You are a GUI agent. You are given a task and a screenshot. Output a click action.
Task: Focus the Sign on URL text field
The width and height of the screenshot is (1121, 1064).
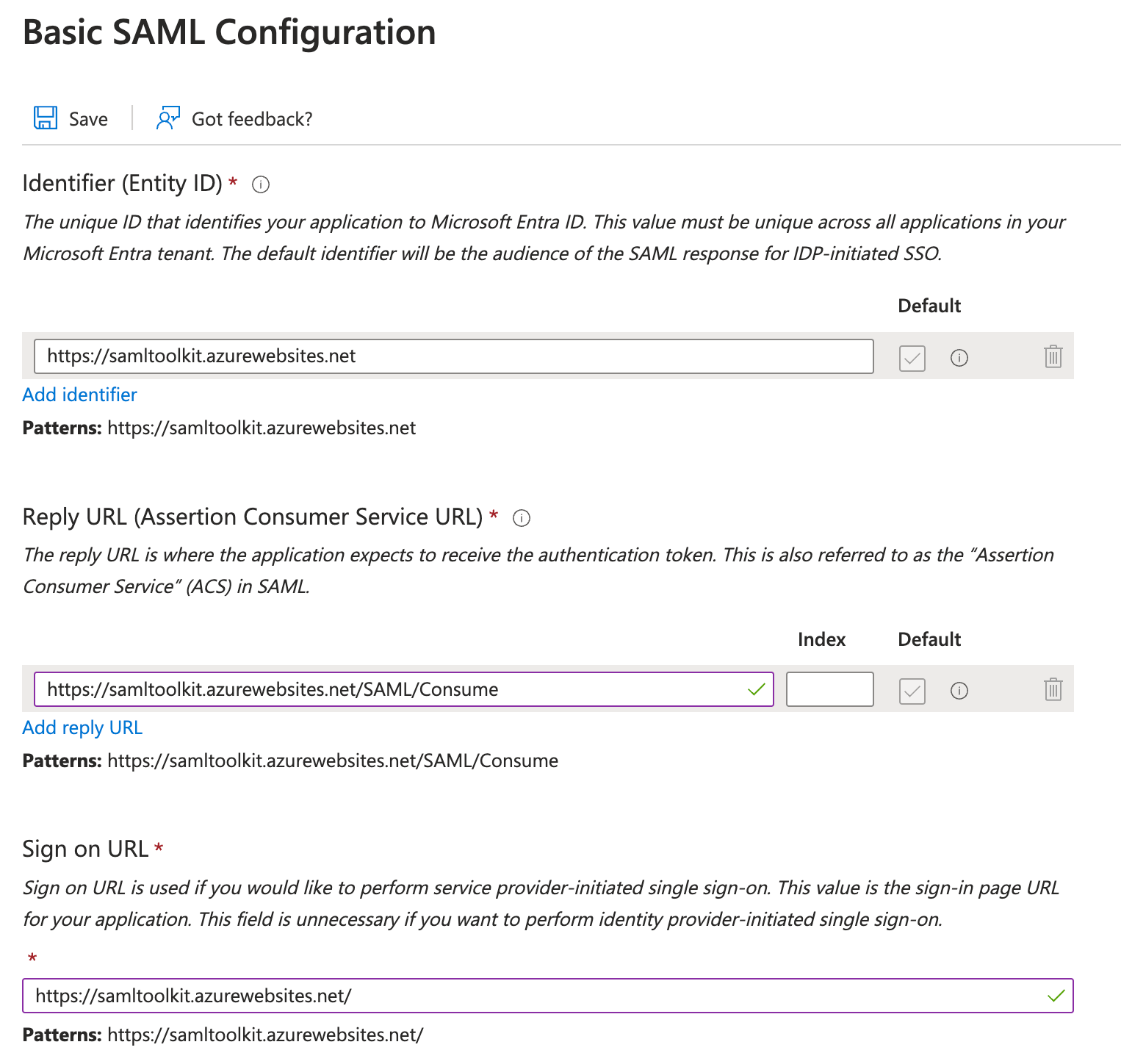536,996
